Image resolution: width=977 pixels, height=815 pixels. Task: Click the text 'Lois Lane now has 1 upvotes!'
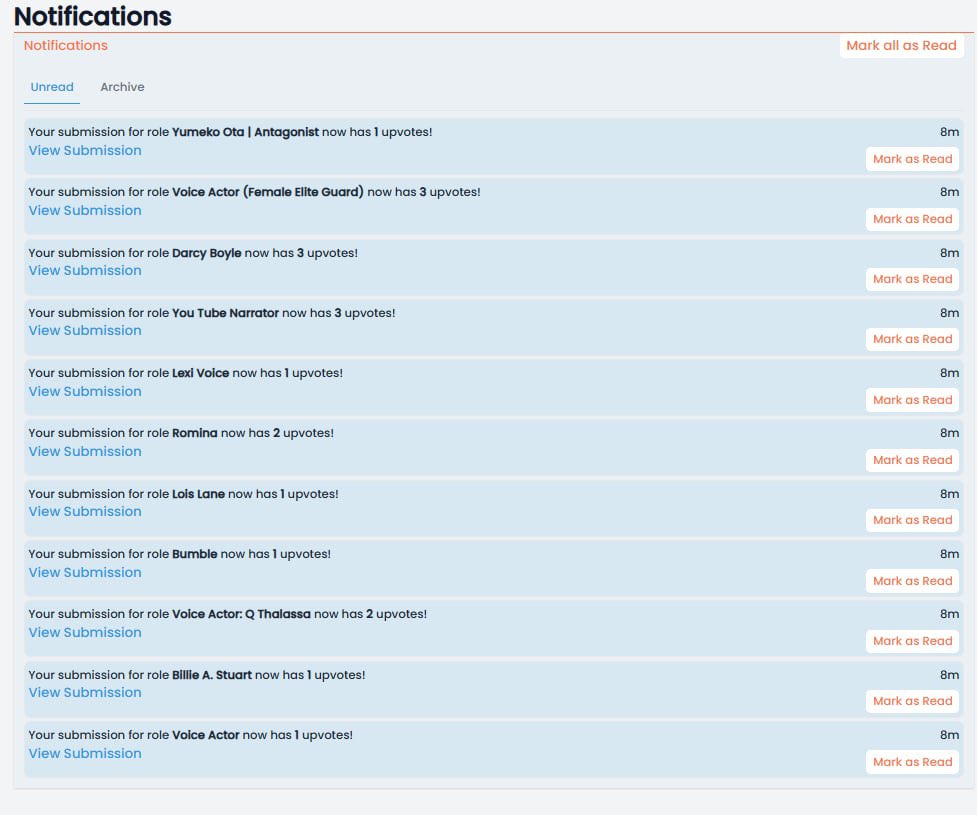(255, 494)
